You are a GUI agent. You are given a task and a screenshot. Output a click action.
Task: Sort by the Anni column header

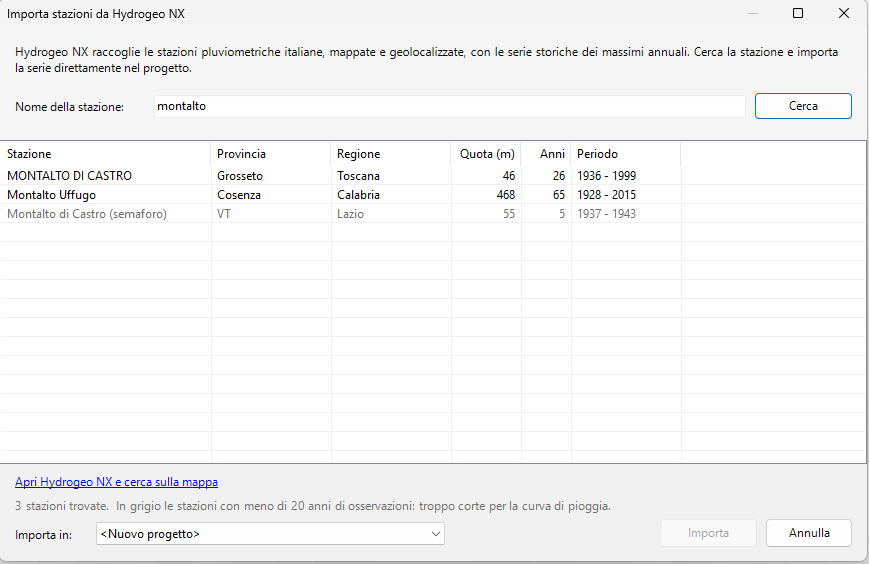point(546,154)
